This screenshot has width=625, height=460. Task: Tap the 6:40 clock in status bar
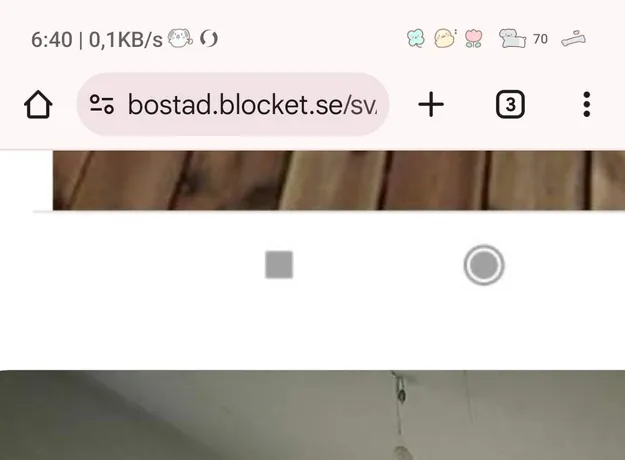(52, 40)
